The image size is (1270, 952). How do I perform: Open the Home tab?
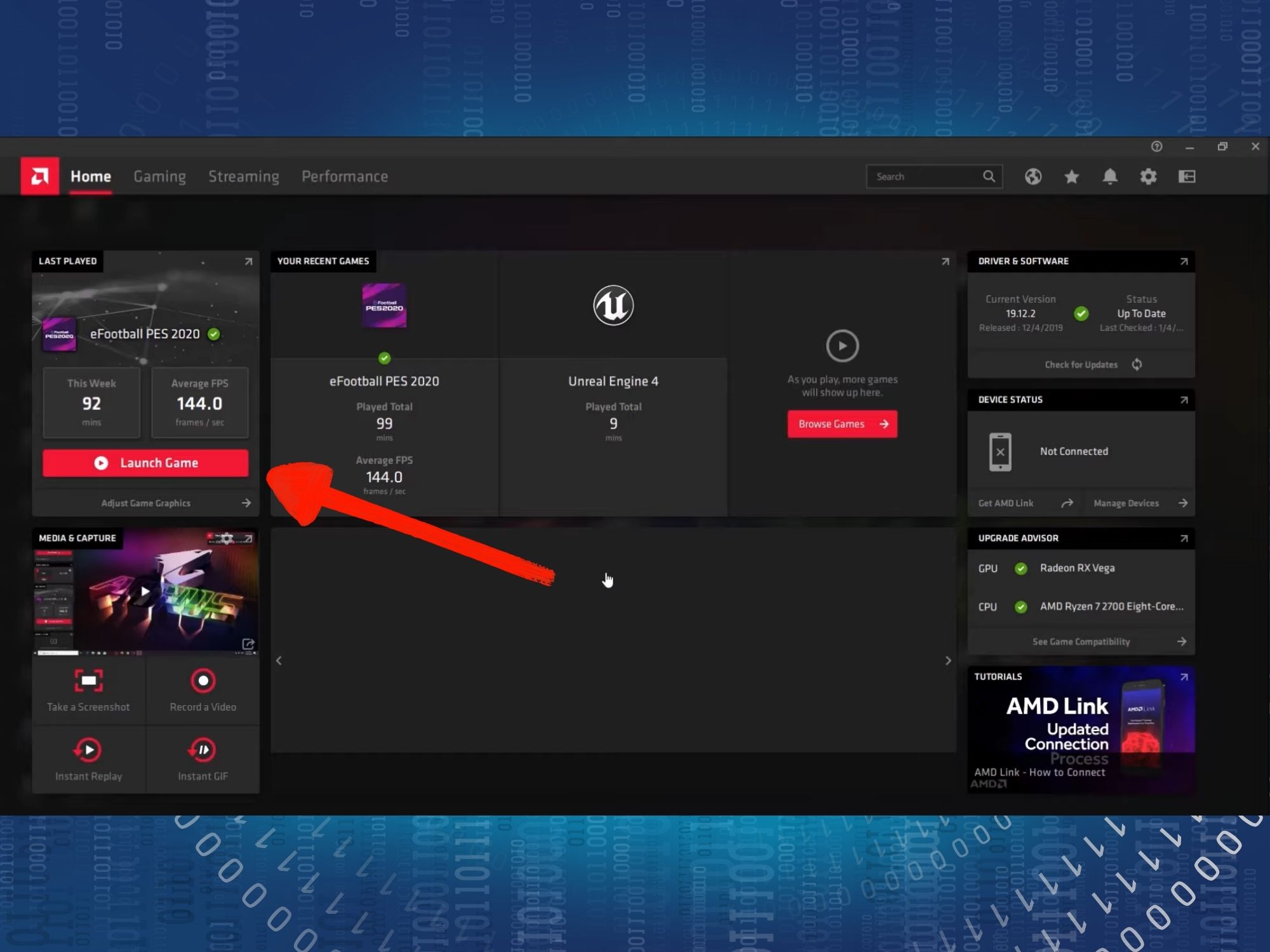[91, 176]
